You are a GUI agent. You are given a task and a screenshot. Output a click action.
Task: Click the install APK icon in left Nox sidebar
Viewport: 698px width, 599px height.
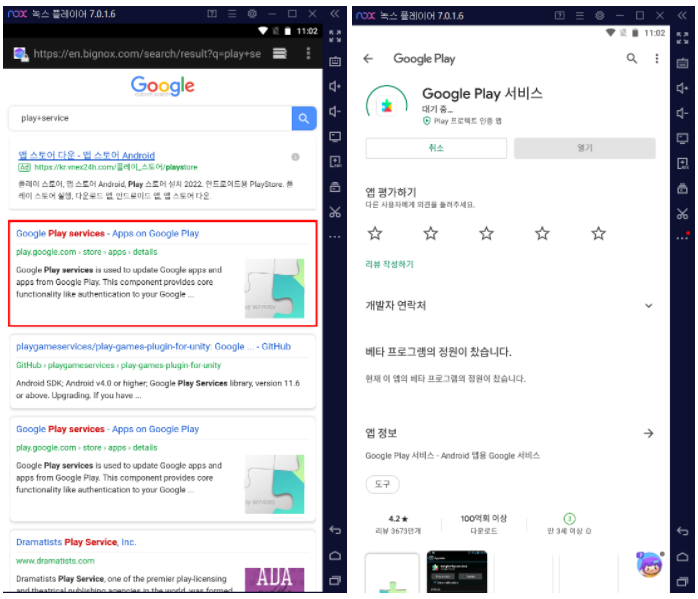[335, 162]
